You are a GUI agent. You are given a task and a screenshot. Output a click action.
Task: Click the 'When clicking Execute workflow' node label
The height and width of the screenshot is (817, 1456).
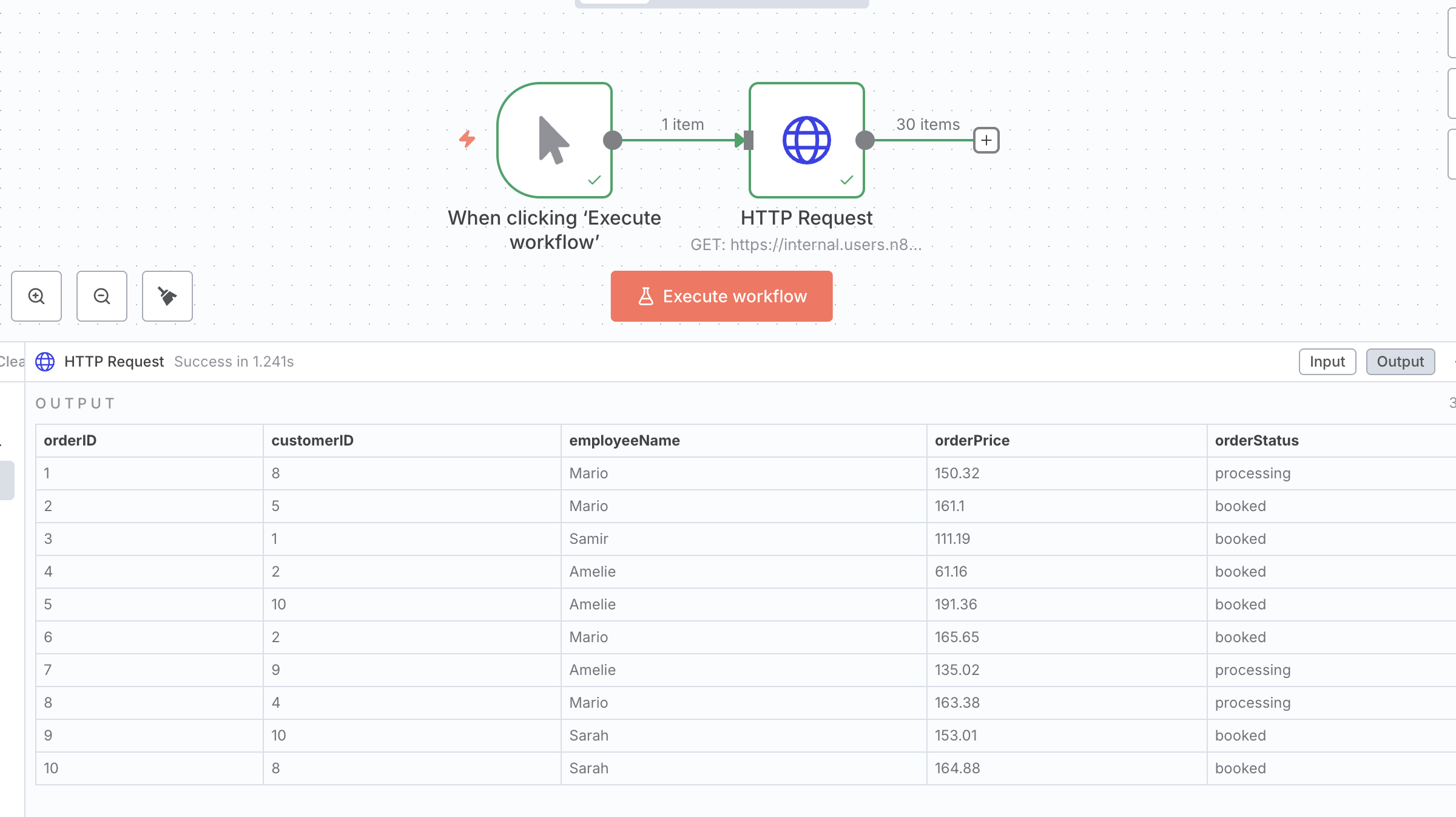[x=554, y=230]
